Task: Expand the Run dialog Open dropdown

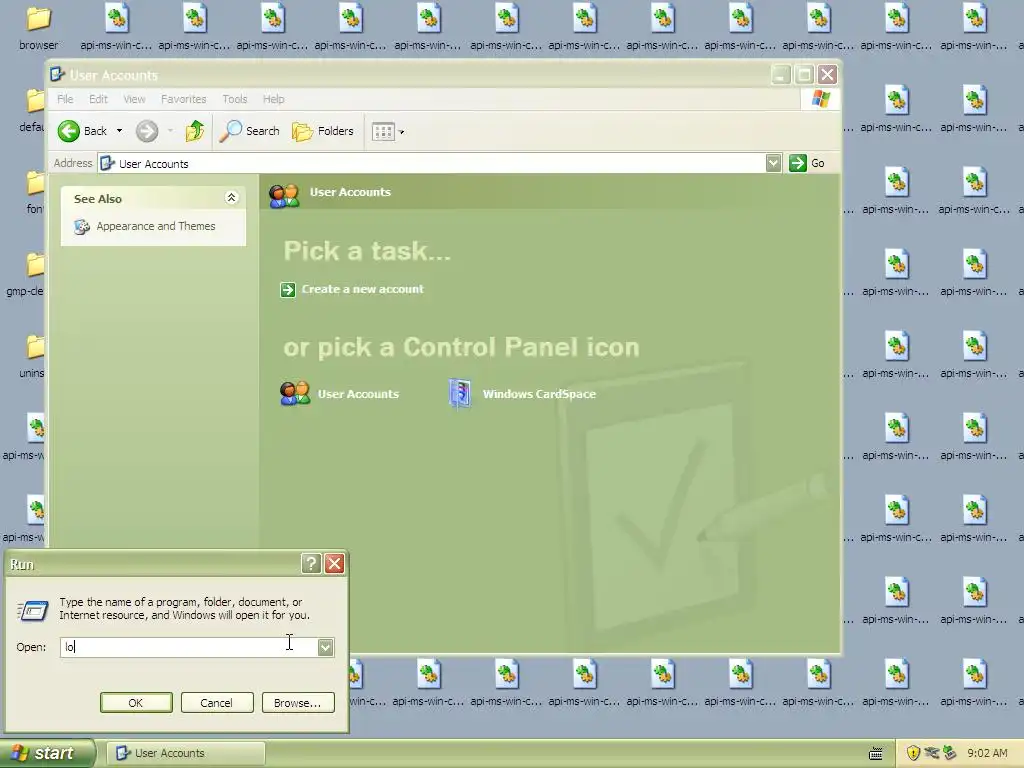Action: point(325,647)
